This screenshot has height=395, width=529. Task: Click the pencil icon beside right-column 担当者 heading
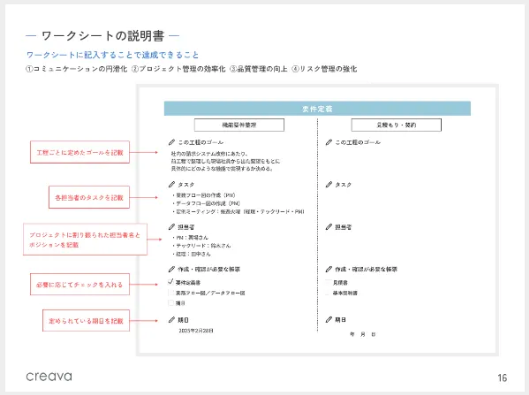coord(329,227)
